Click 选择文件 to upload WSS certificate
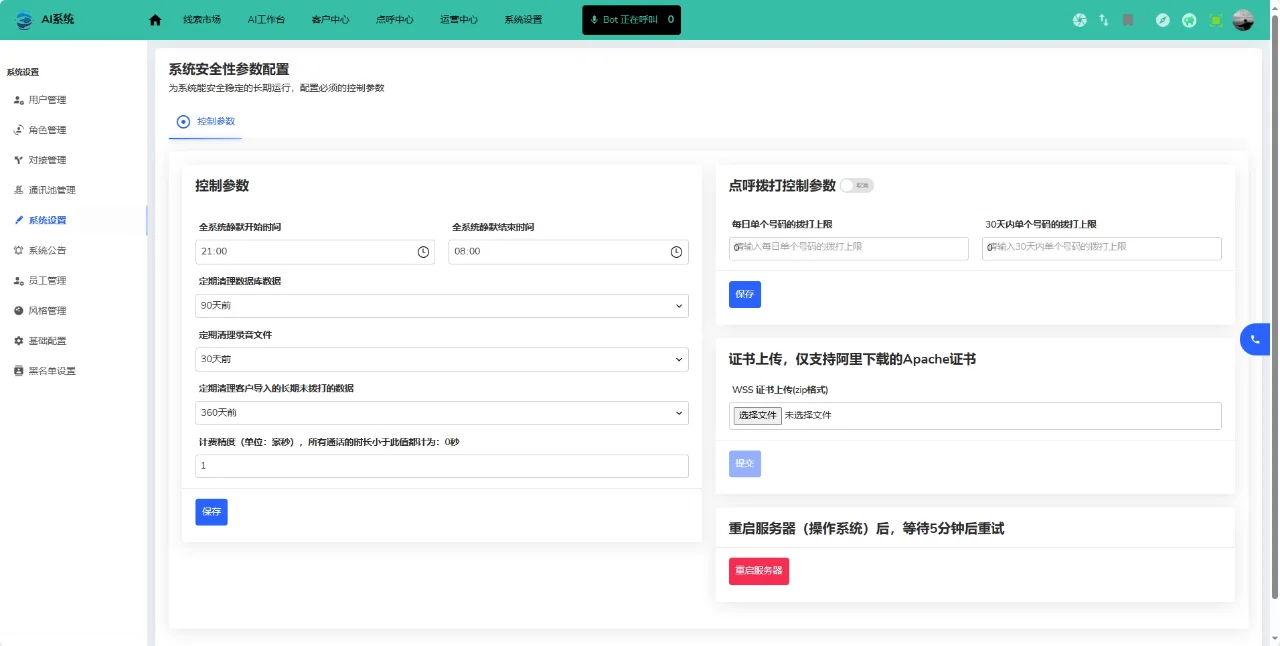Screen dimensions: 1280x646 (757, 415)
